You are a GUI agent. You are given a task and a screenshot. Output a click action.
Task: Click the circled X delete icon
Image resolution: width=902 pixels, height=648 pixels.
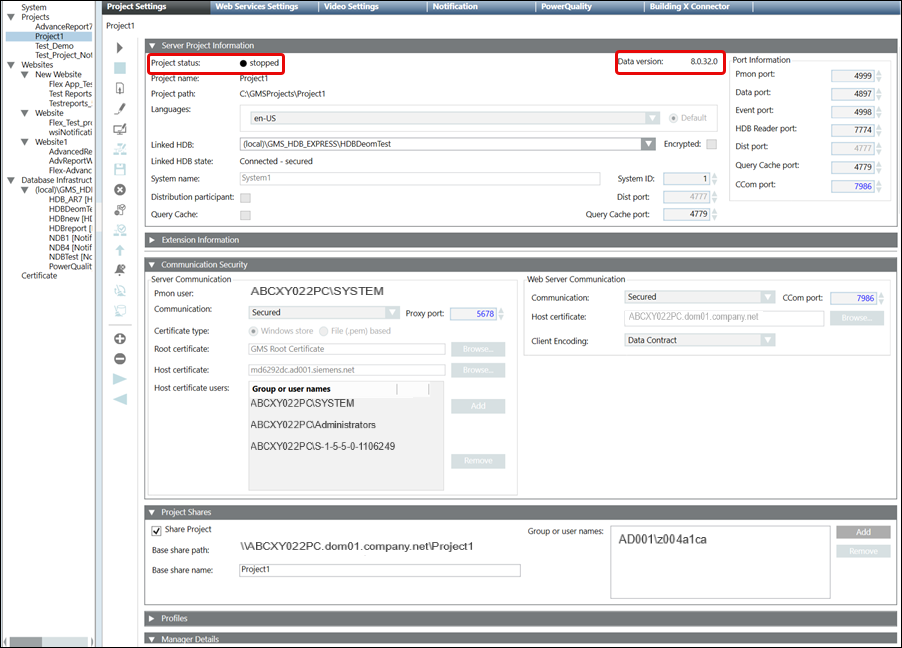[120, 189]
